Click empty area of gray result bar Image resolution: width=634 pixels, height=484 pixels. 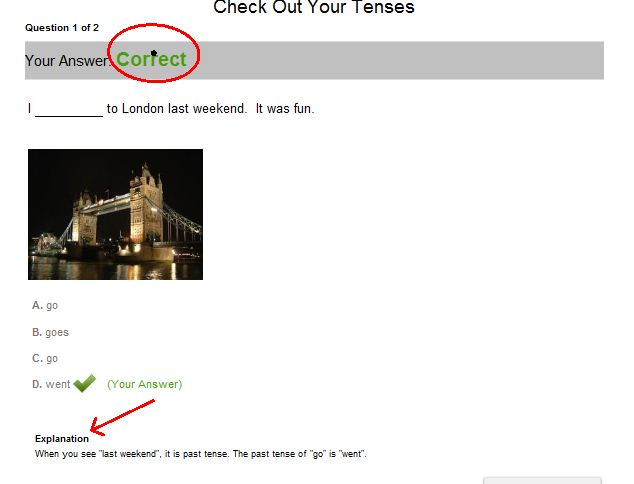(400, 60)
